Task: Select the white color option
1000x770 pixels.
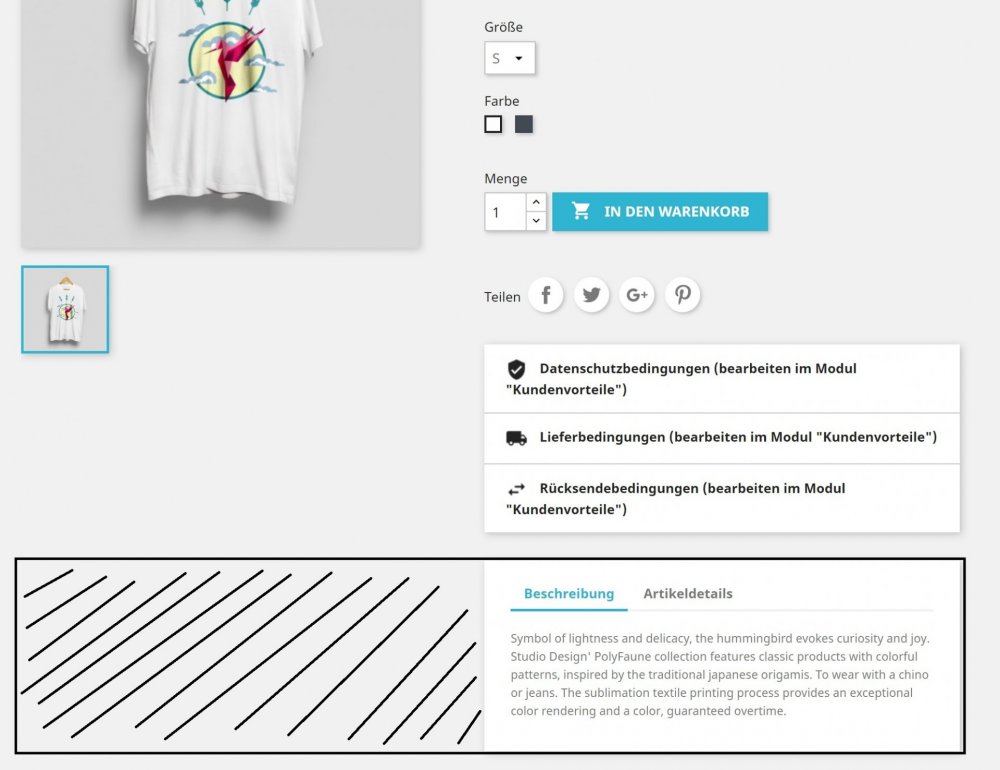Action: click(x=493, y=124)
